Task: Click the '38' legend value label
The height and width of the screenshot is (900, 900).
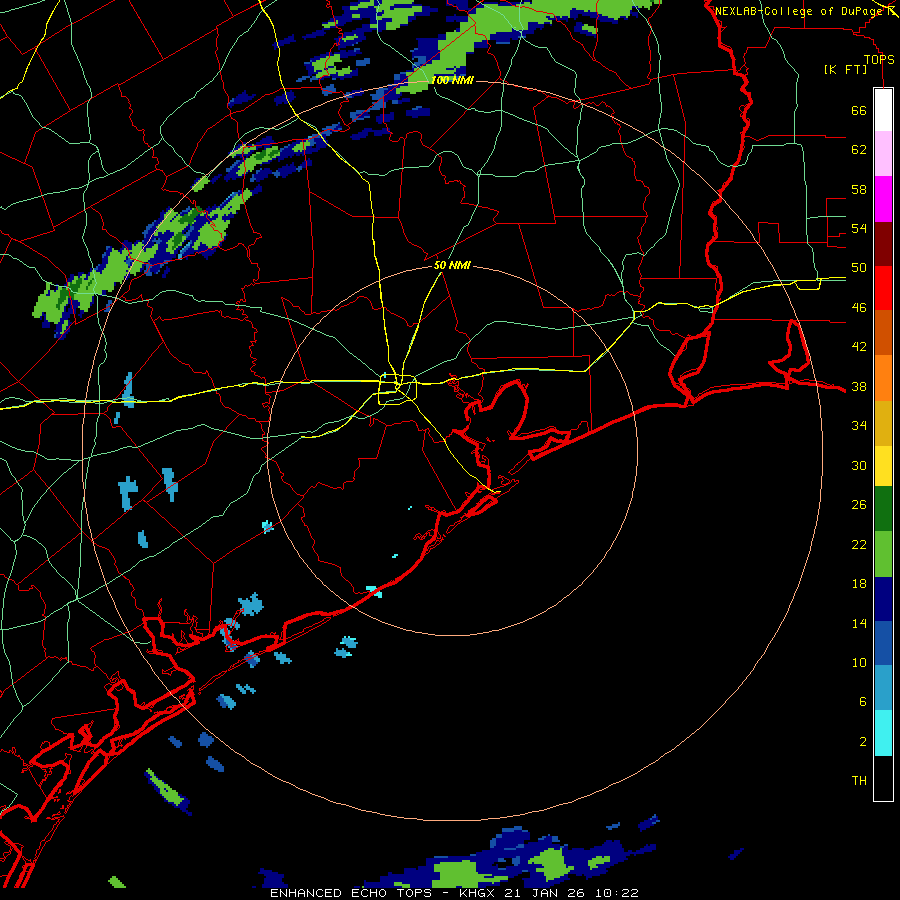Action: (859, 386)
